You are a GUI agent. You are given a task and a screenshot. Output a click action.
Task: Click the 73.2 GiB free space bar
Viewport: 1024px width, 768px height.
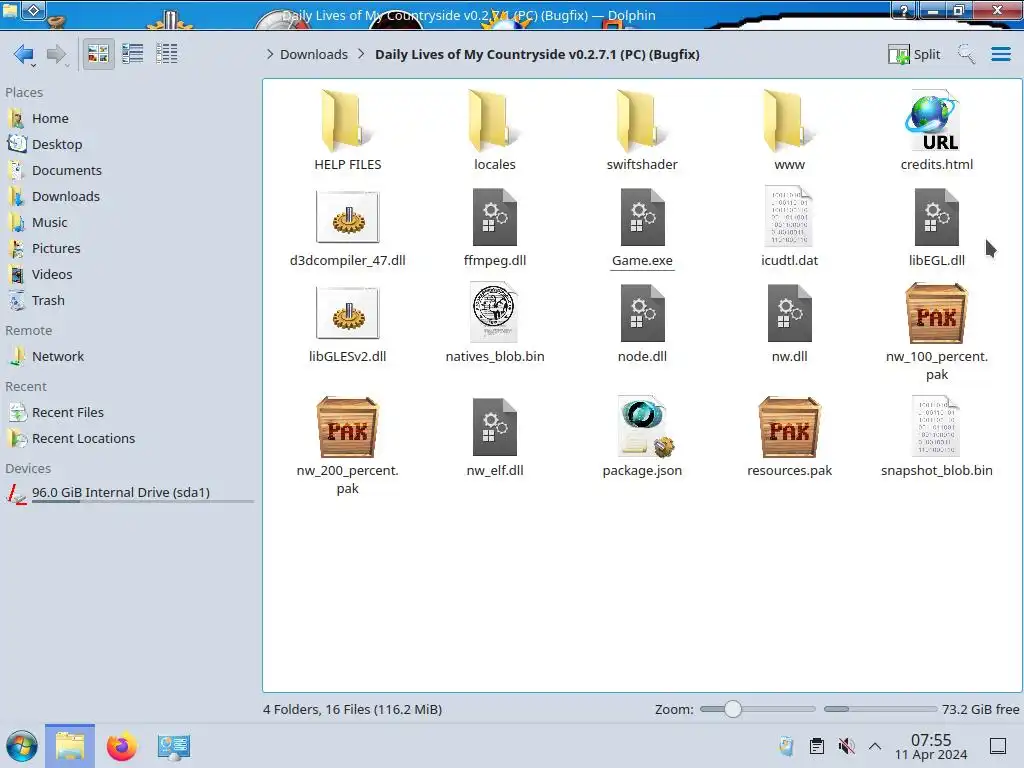coord(880,709)
